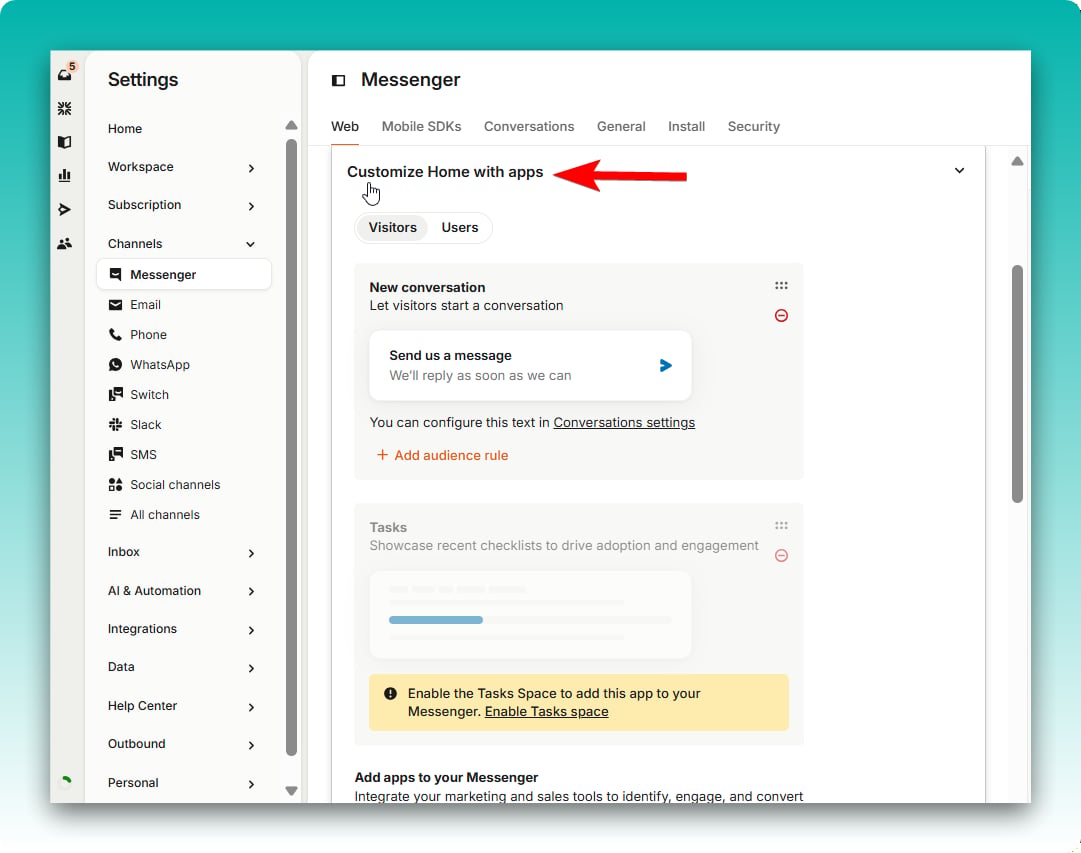The height and width of the screenshot is (853, 1081).
Task: Open the Knowledge book icon in left rail
Action: click(x=65, y=142)
